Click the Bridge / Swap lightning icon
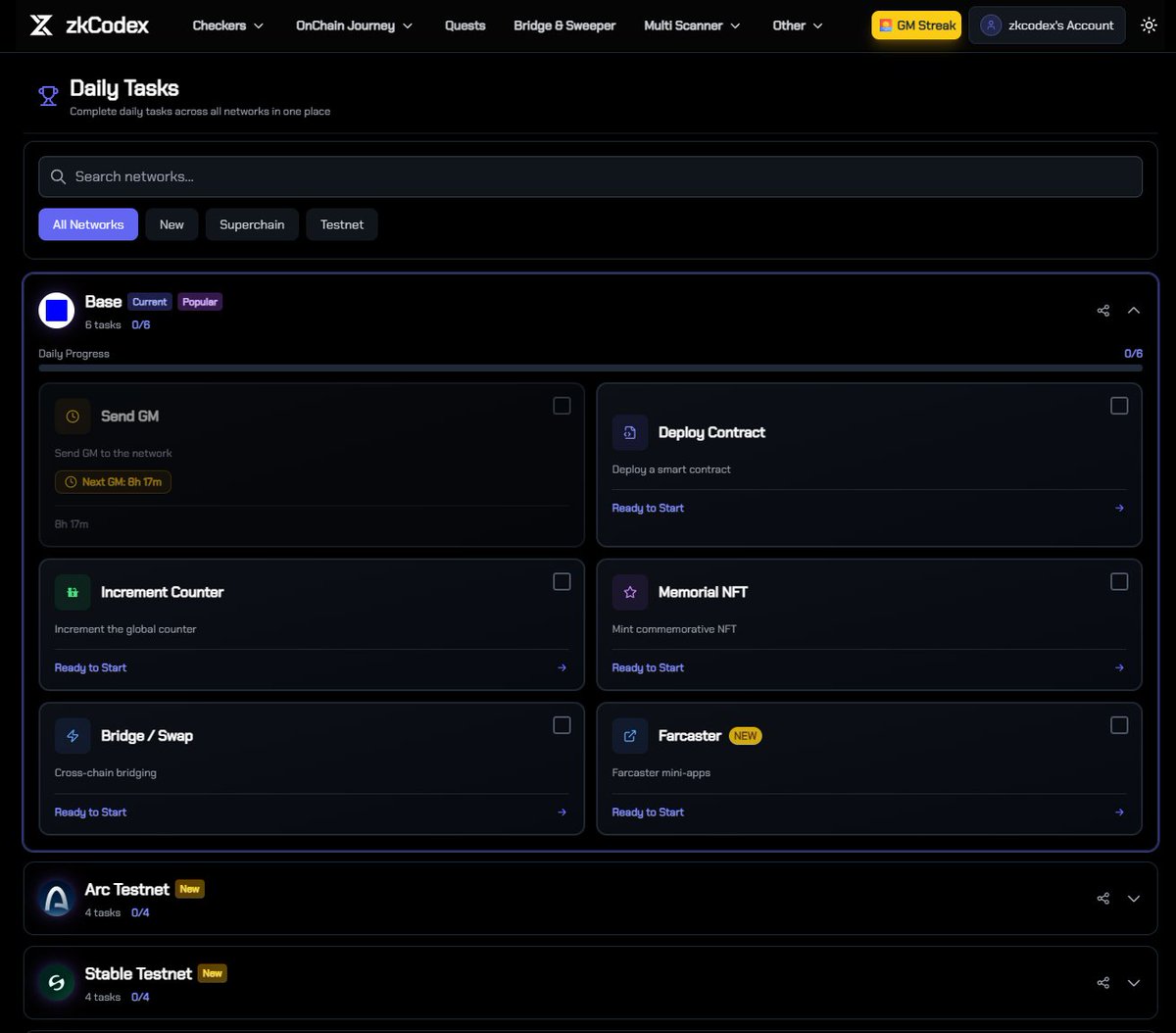The height and width of the screenshot is (1033, 1176). pos(73,736)
